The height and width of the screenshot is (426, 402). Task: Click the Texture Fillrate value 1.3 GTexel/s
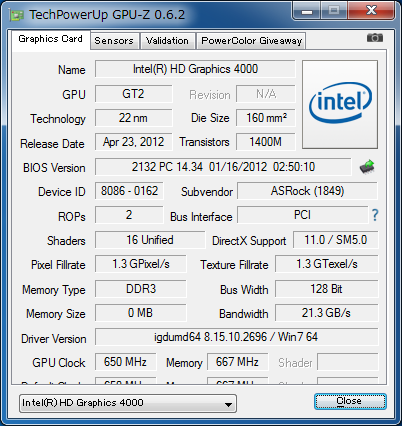tap(327, 264)
